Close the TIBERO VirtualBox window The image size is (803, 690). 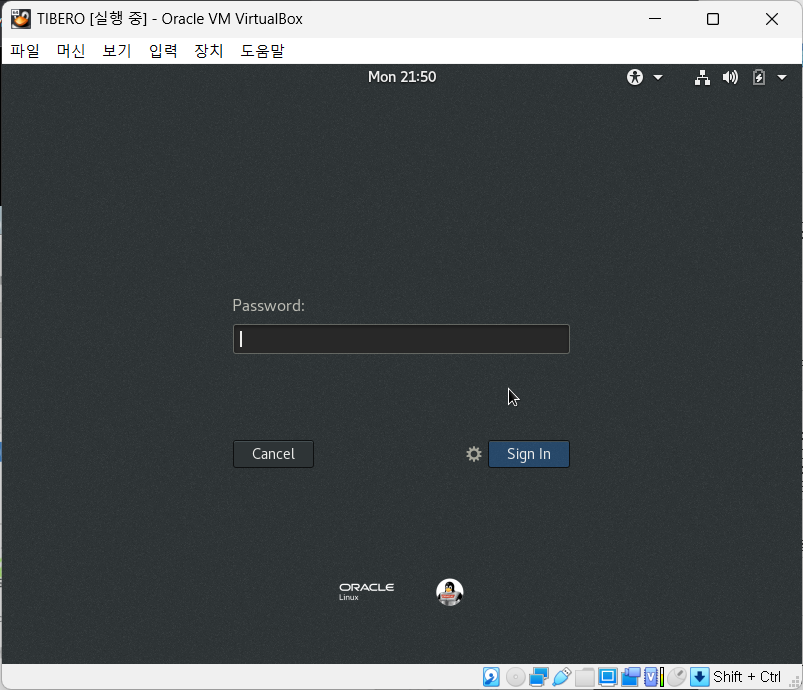pyautogui.click(x=772, y=19)
